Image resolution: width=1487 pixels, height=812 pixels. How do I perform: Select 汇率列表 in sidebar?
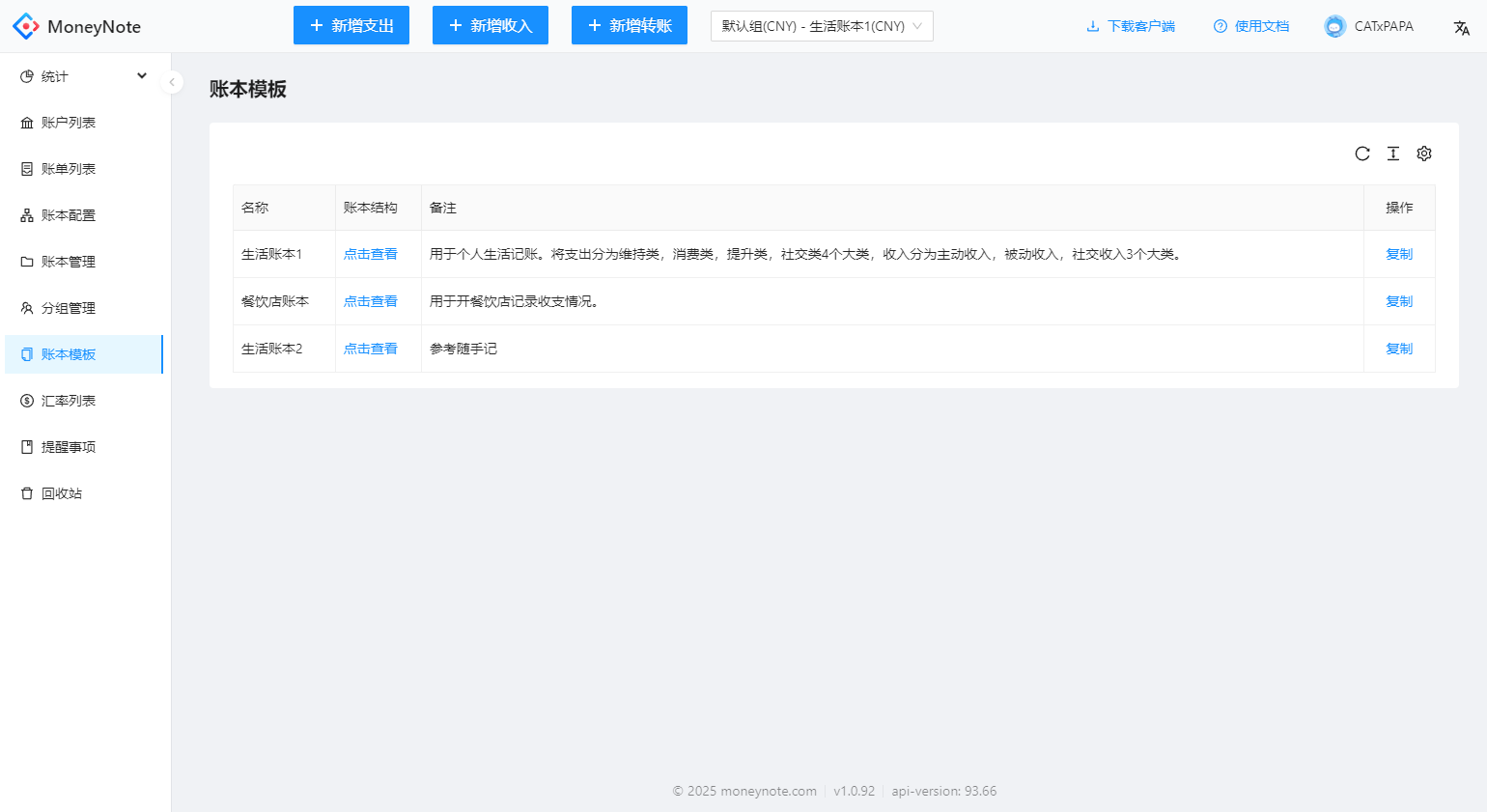pos(84,401)
